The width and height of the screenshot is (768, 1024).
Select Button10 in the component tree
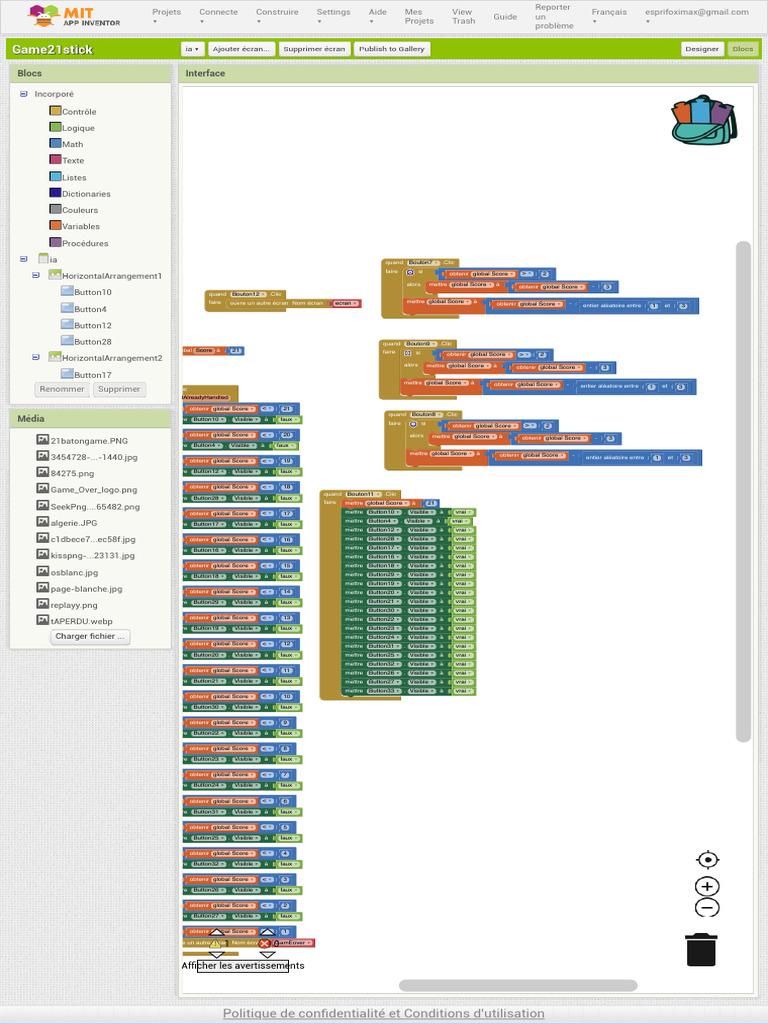click(86, 292)
